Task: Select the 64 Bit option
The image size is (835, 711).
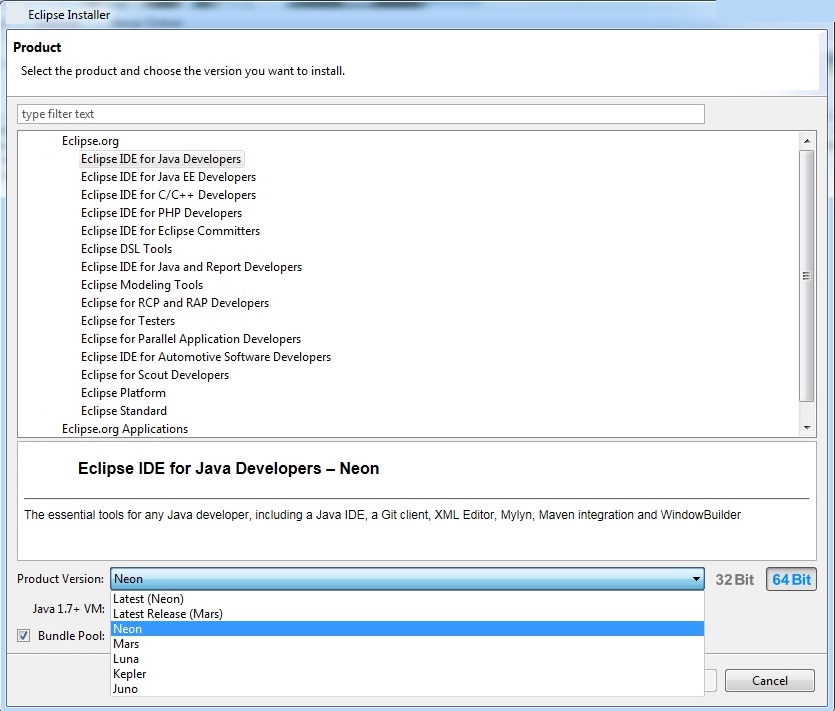Action: [x=791, y=579]
